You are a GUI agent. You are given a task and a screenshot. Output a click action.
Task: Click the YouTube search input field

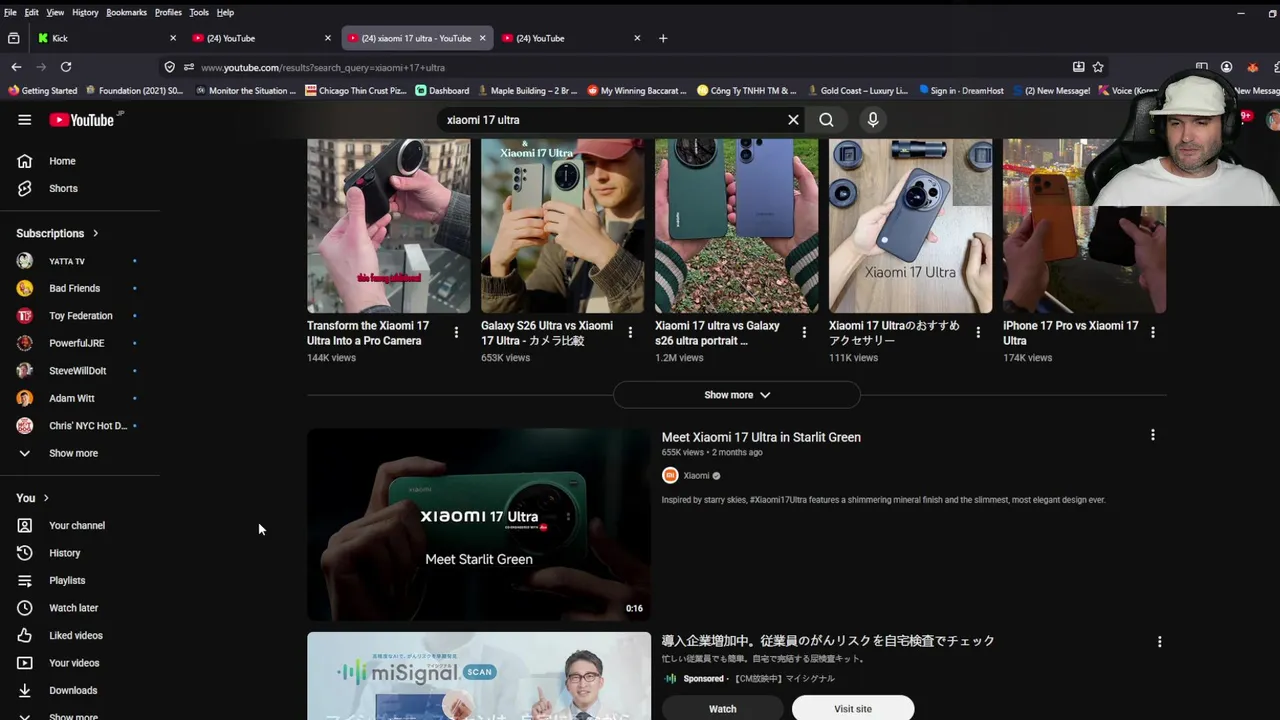point(610,120)
